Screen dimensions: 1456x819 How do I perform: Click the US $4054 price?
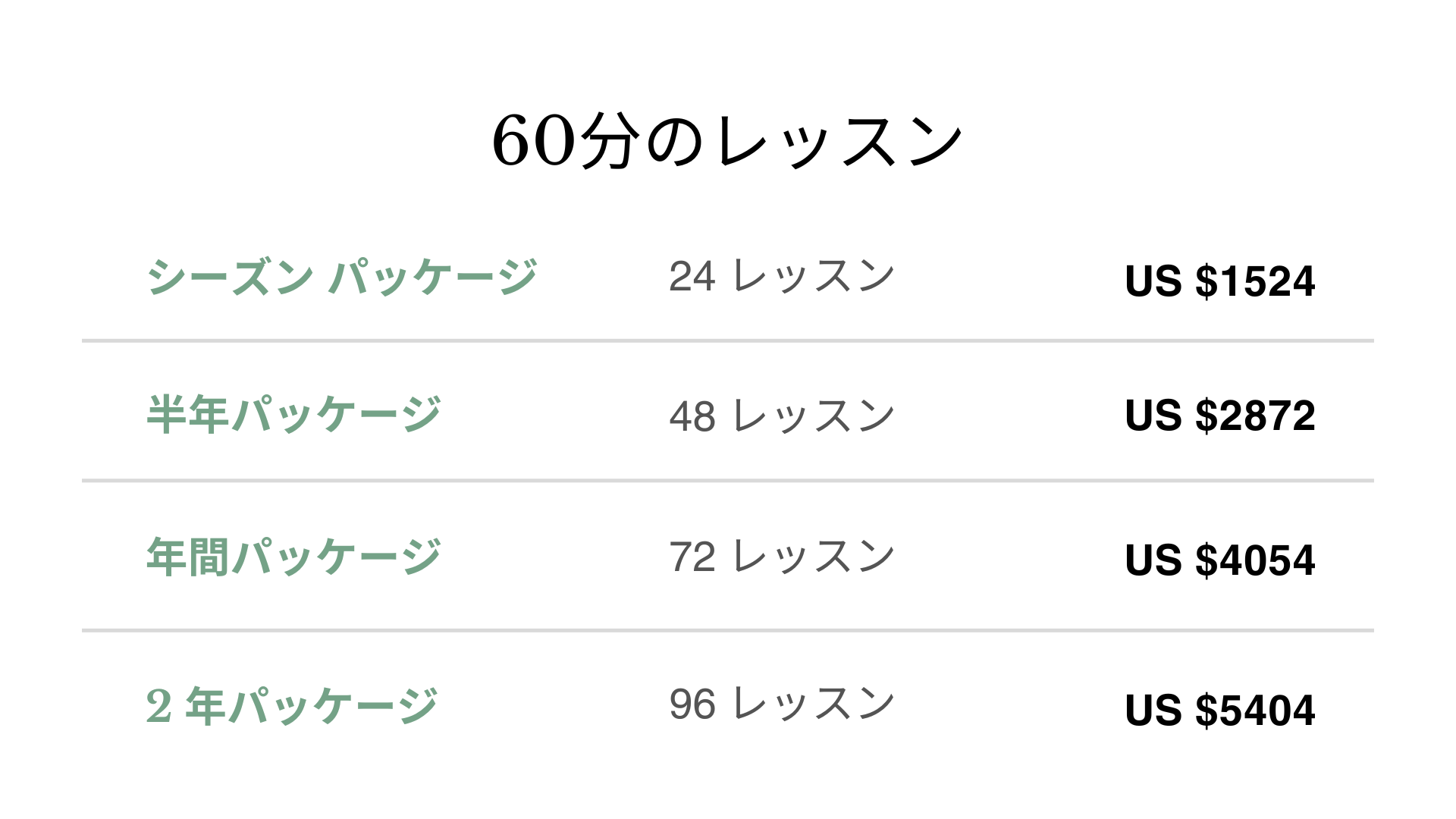pyautogui.click(x=1219, y=560)
